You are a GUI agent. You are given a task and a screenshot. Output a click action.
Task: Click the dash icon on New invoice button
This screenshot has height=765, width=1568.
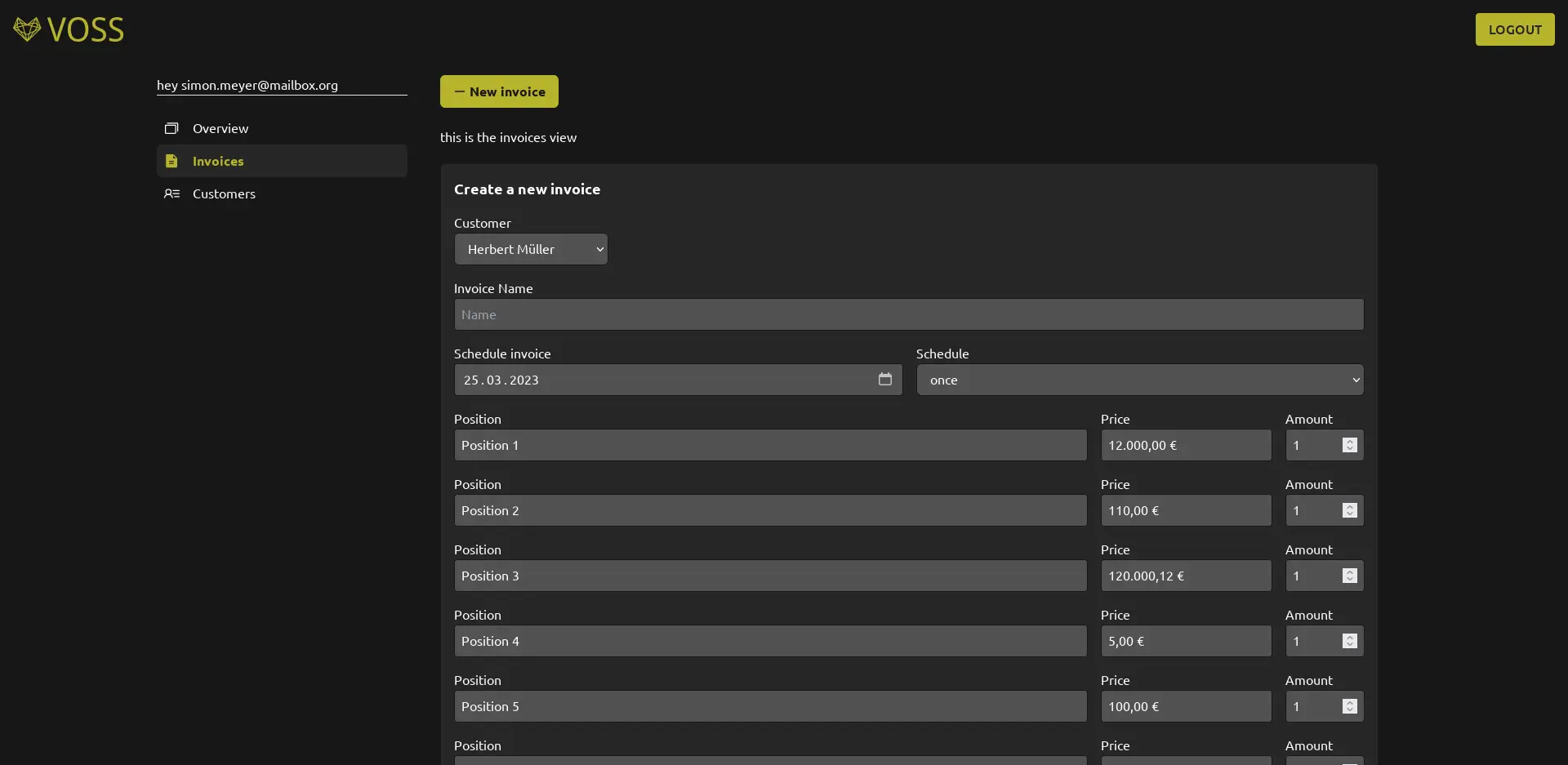[460, 91]
